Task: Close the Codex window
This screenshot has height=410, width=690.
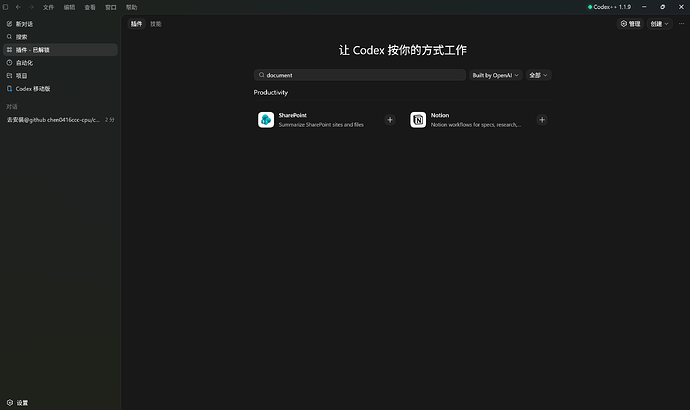Action: click(681, 7)
